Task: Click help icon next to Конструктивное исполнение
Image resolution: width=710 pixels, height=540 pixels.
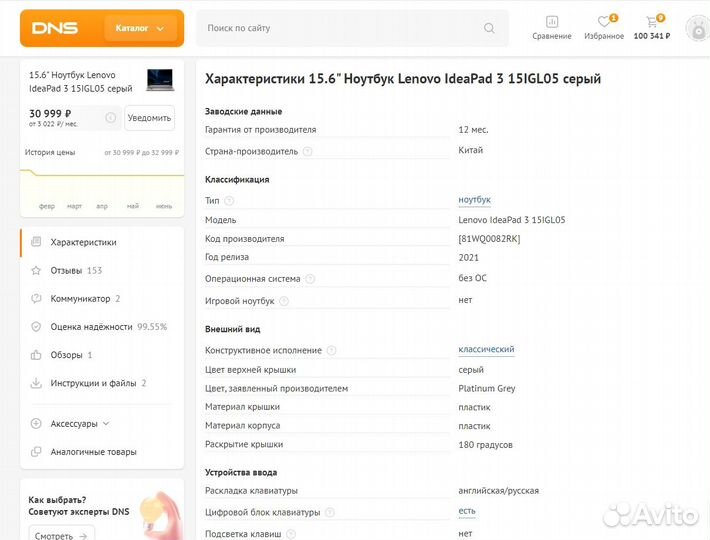Action: coord(331,350)
